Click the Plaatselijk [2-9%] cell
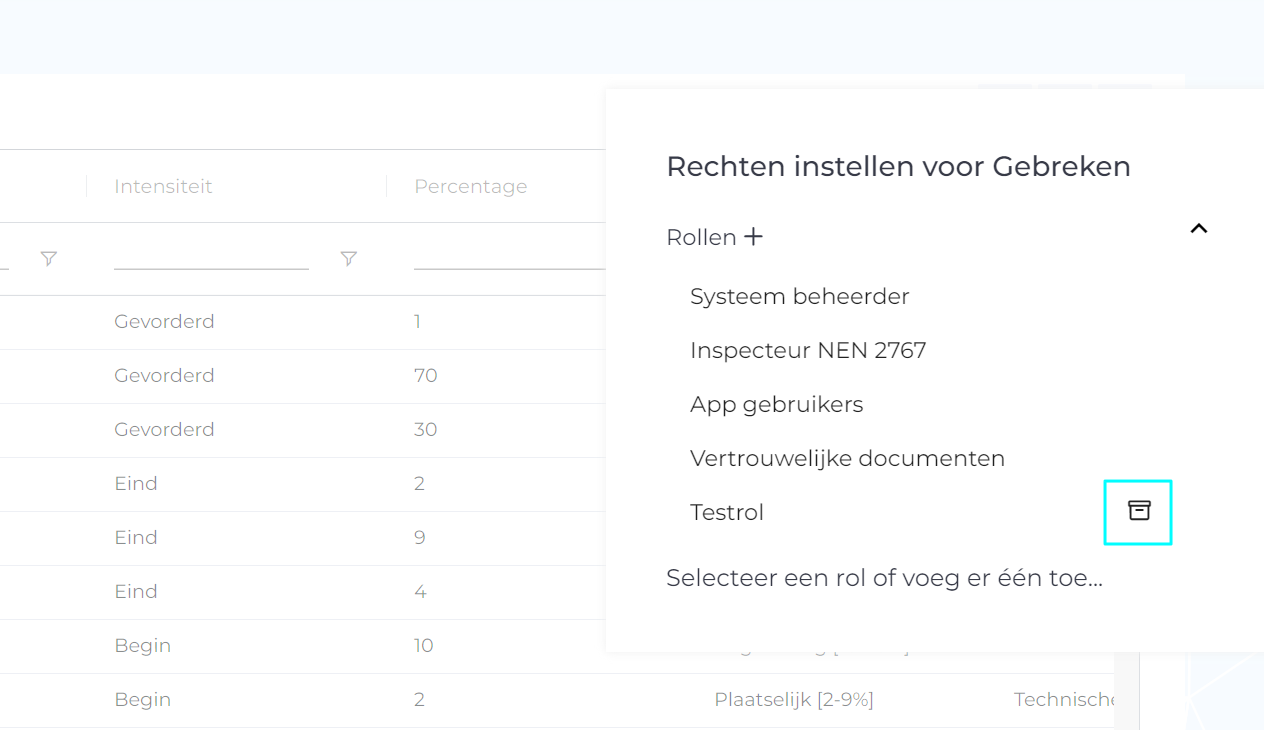Screen dimensions: 1264x730 point(794,699)
